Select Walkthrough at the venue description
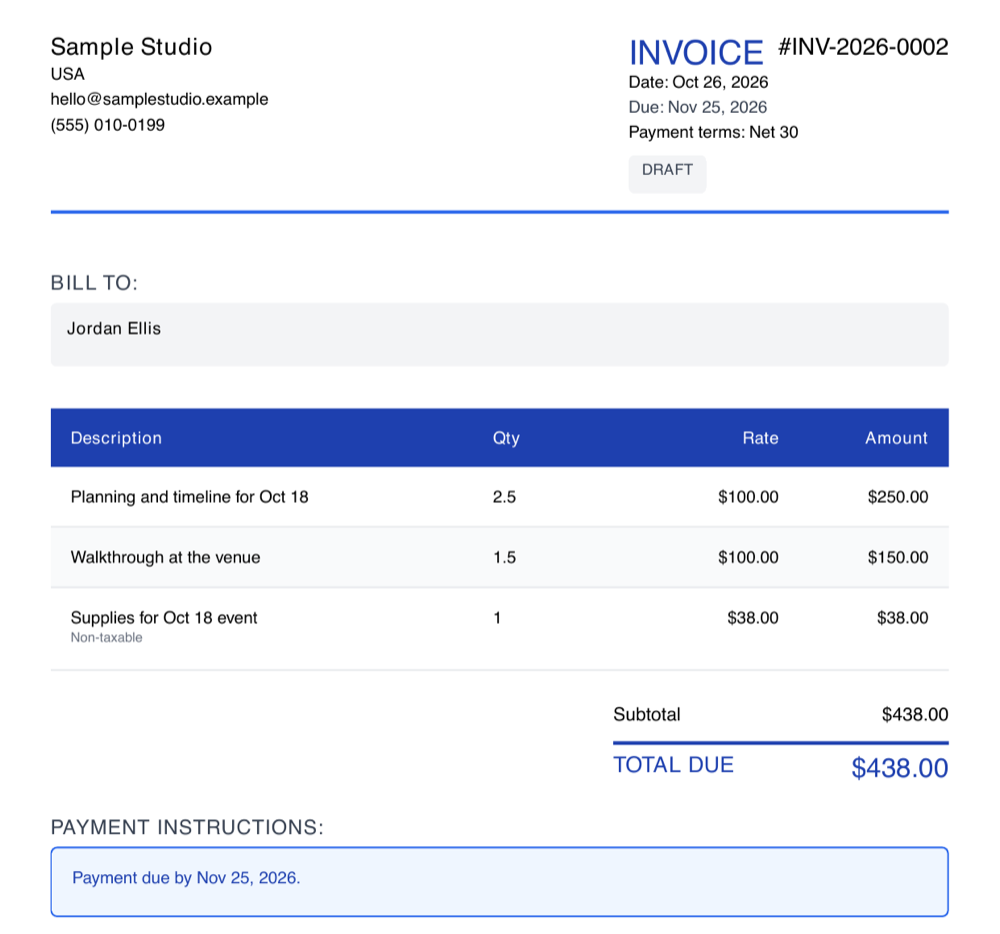This screenshot has height=934, width=1000. pyautogui.click(x=165, y=557)
